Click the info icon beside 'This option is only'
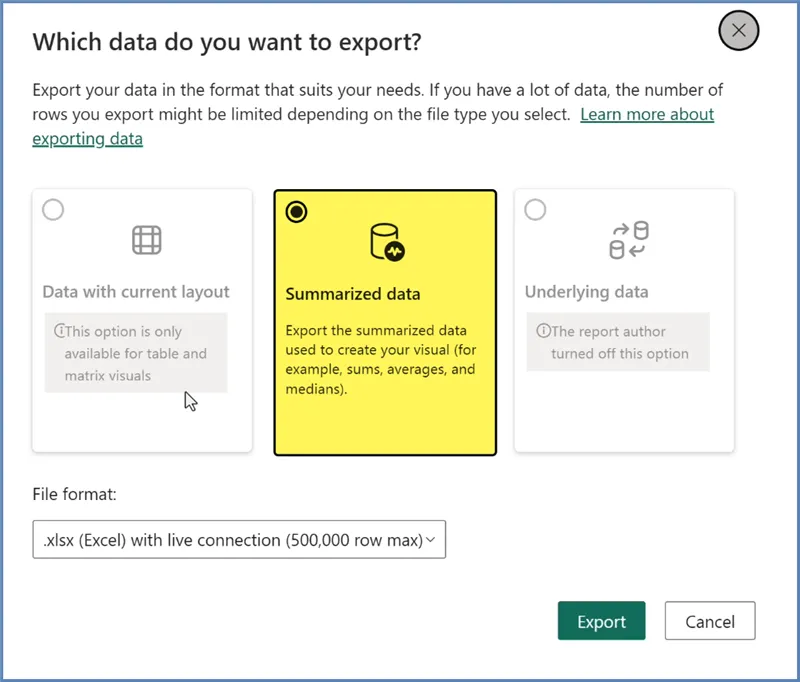Screen dimensions: 800x682 pos(60,332)
